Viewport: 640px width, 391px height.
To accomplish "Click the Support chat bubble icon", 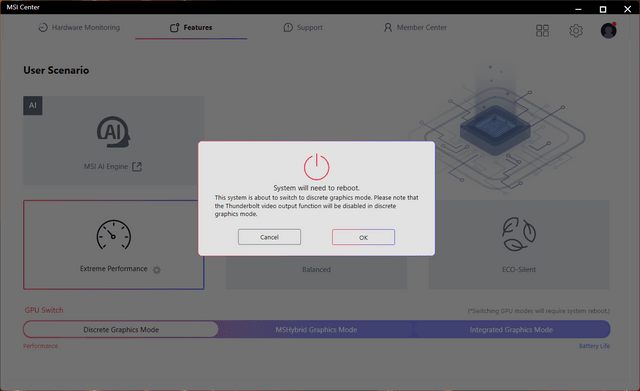I will point(288,27).
